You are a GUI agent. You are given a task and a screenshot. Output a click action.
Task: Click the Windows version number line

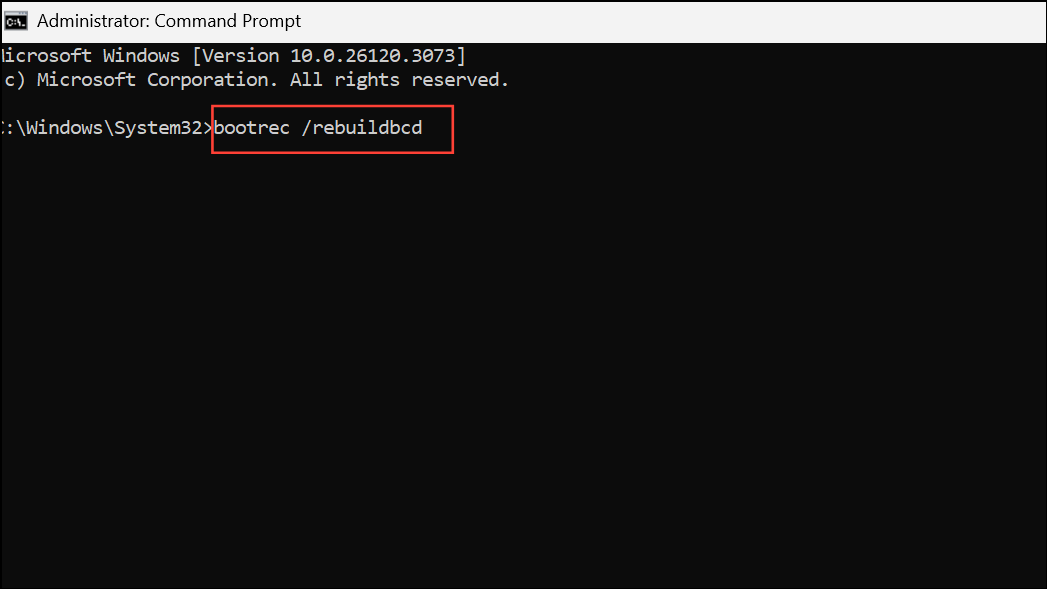pyautogui.click(x=230, y=55)
